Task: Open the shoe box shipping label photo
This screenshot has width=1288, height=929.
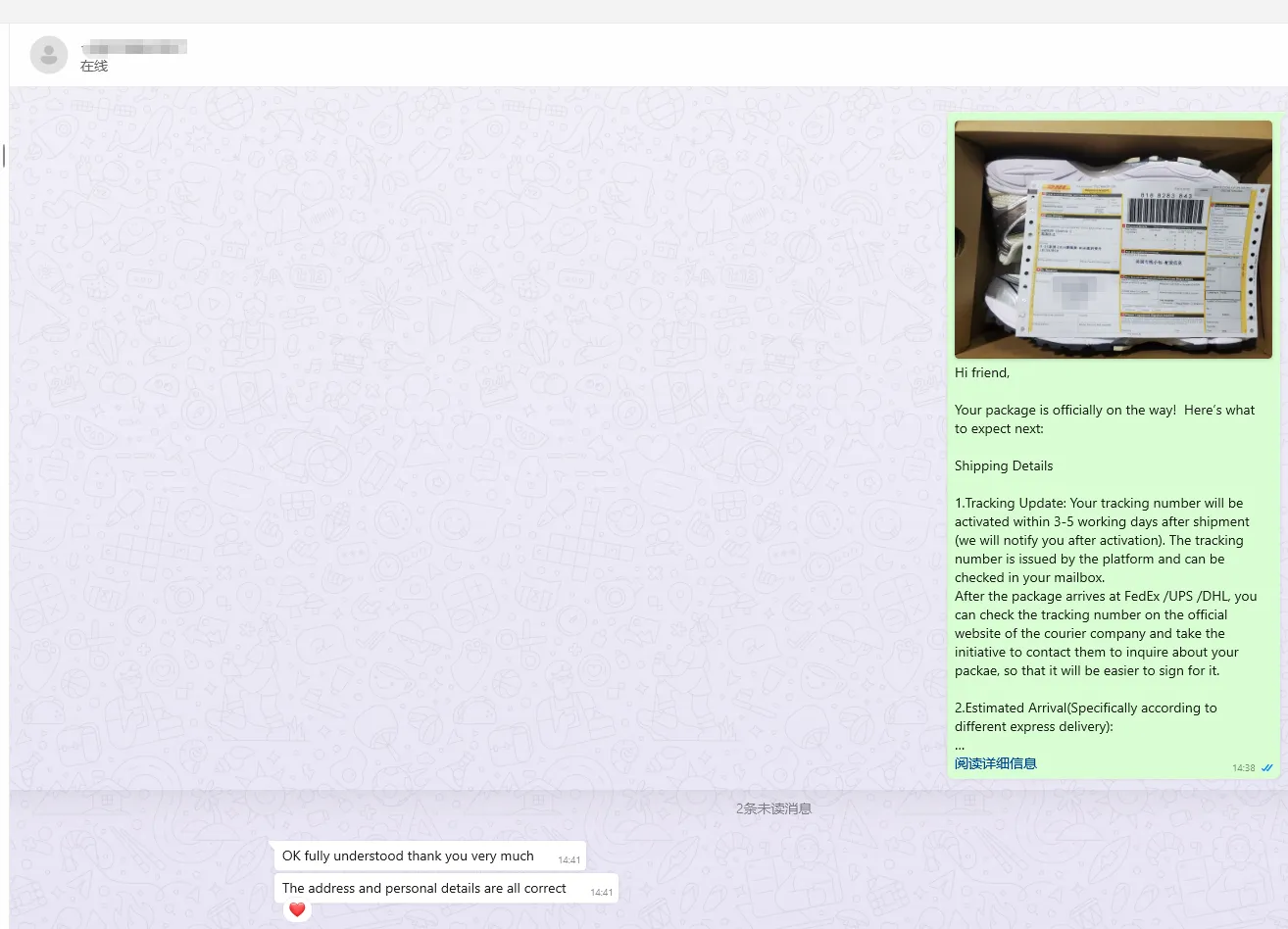Action: click(1113, 239)
